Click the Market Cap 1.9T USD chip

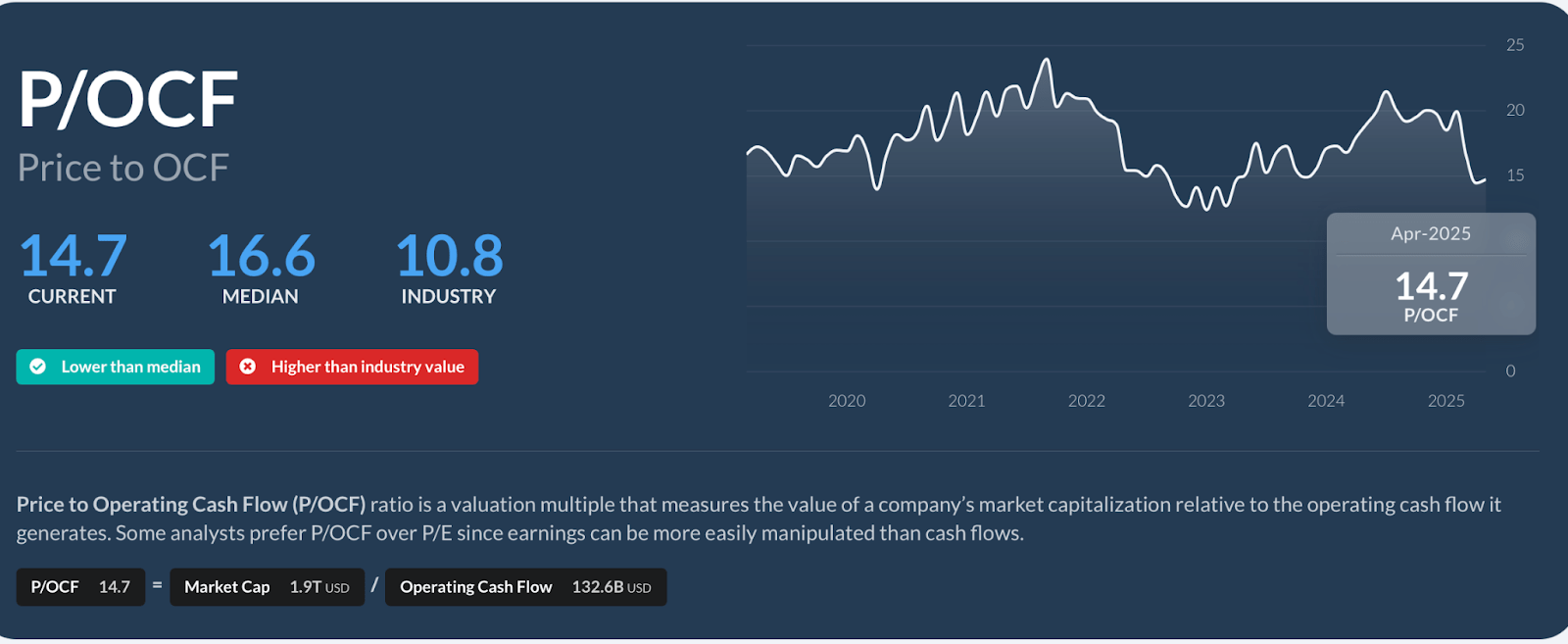[x=267, y=587]
